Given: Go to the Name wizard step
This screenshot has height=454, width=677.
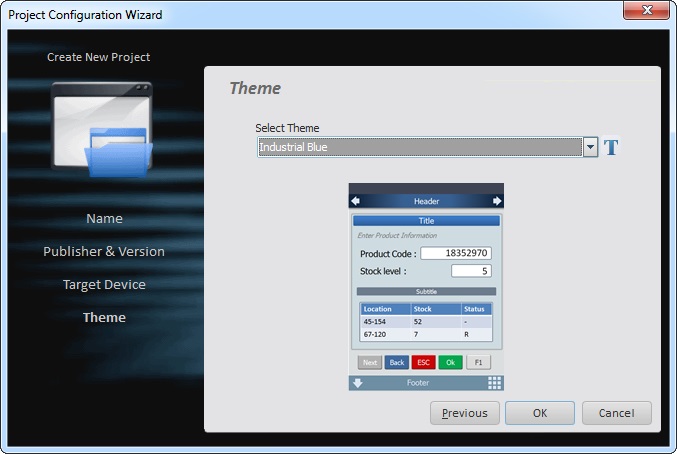Looking at the screenshot, I should pos(104,219).
